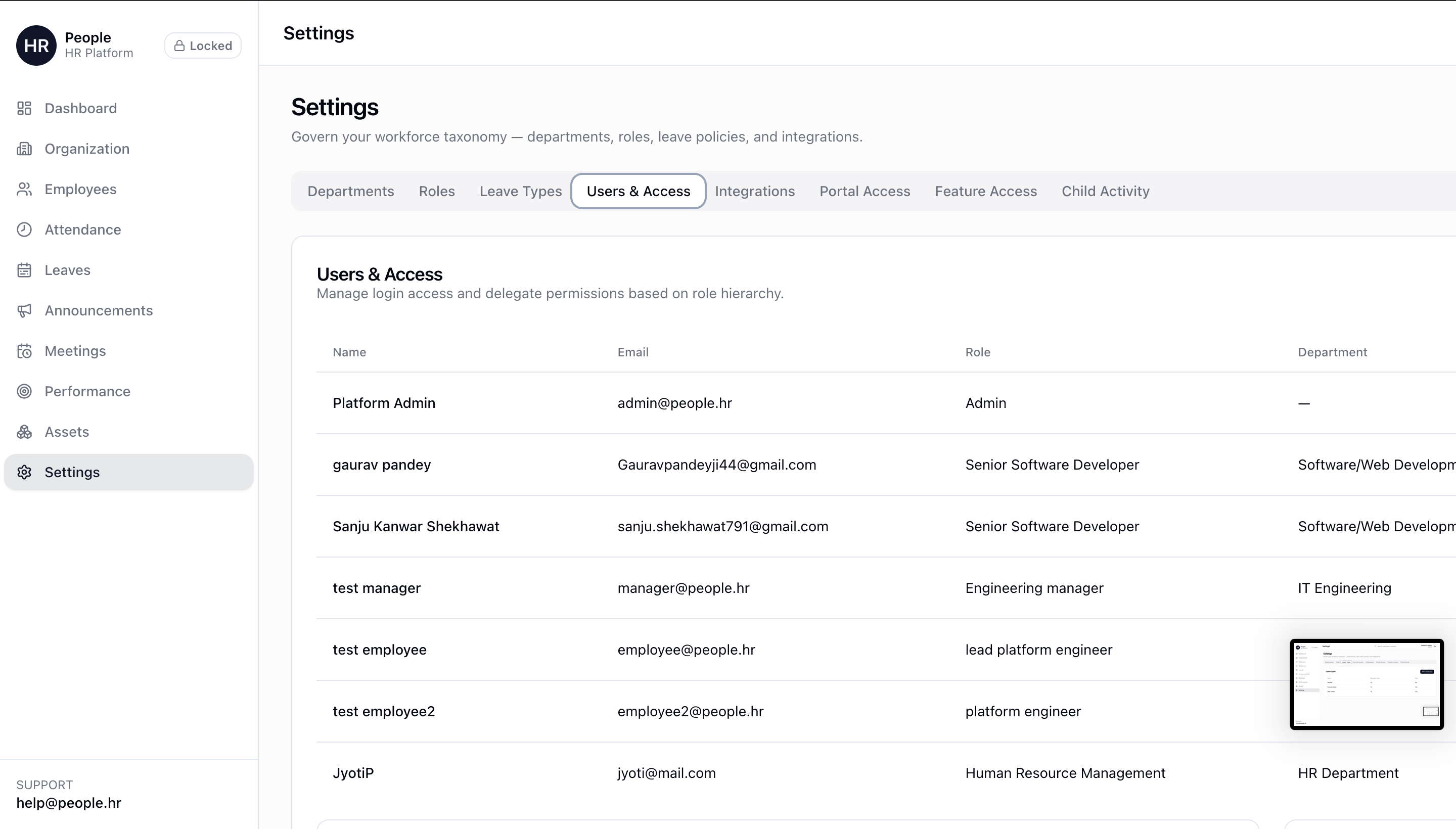Click the Dashboard grid icon
The image size is (1456, 829).
[24, 108]
